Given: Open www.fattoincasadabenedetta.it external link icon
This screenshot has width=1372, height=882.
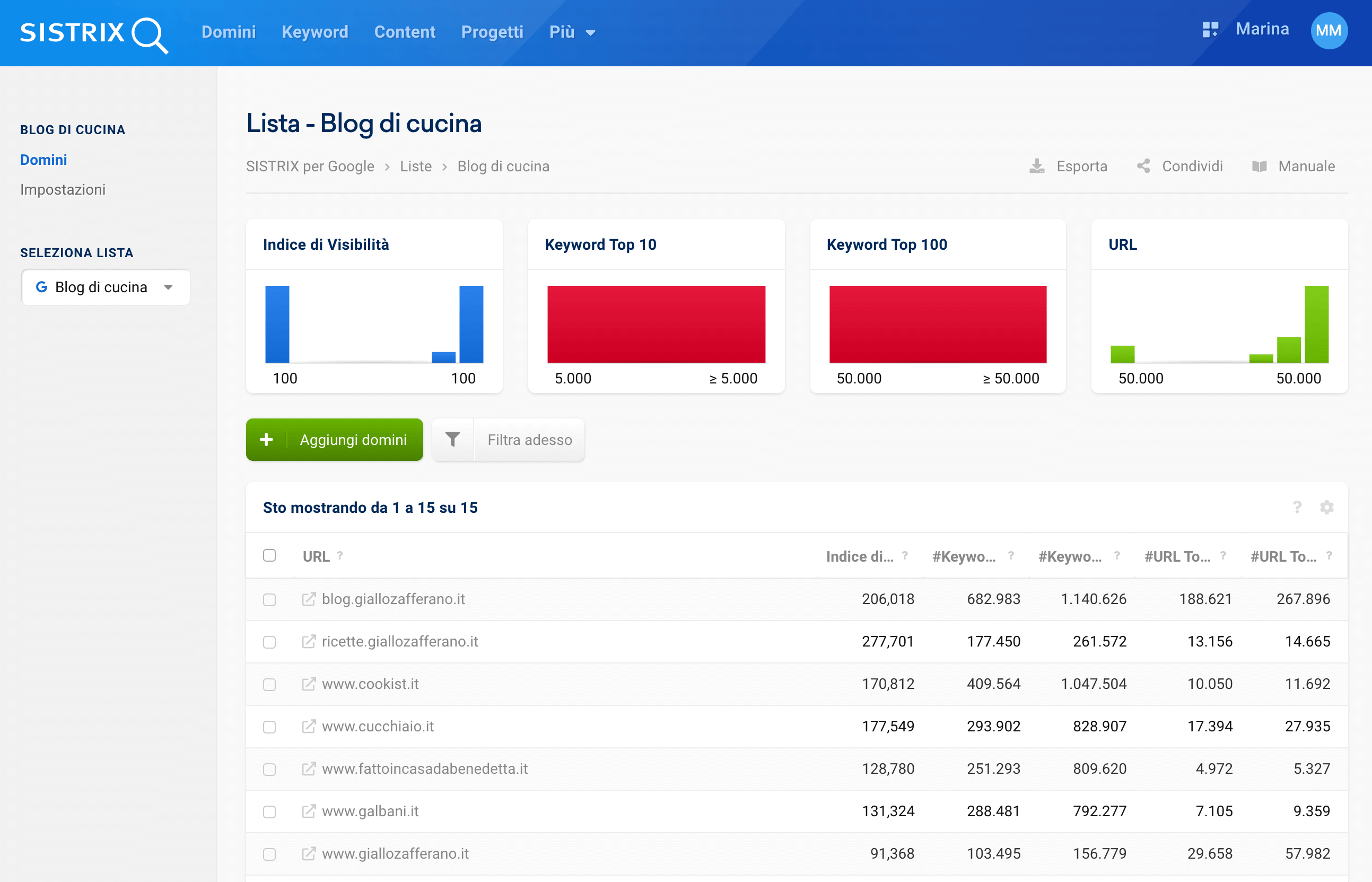Looking at the screenshot, I should click(x=309, y=769).
